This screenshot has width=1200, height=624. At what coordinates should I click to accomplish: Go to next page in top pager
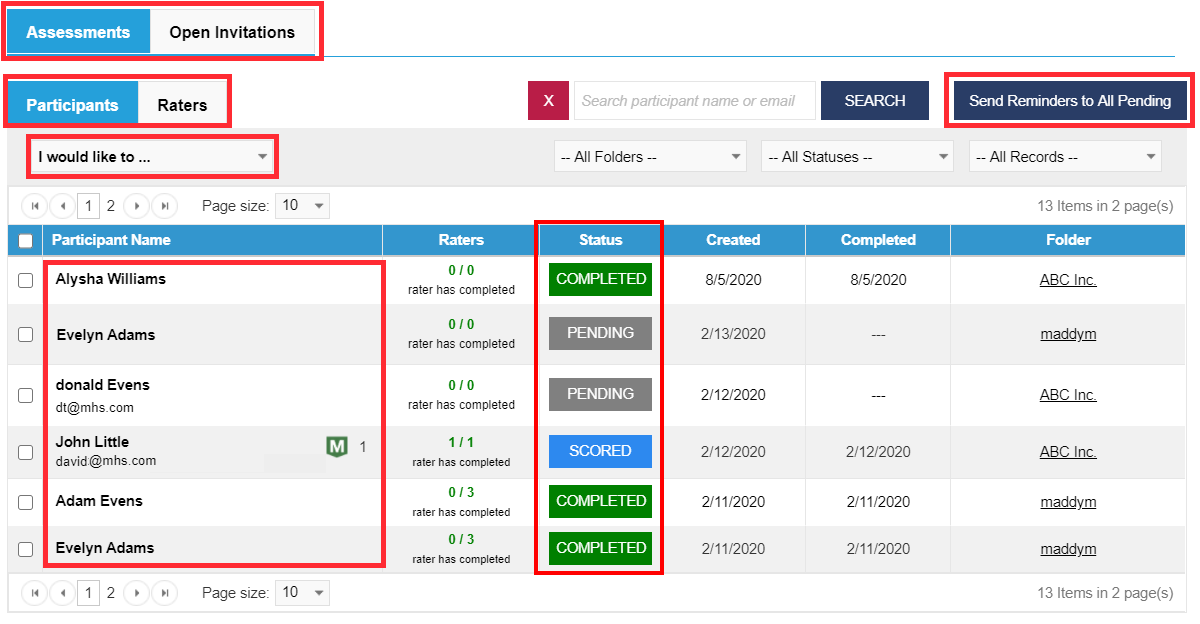(x=136, y=206)
